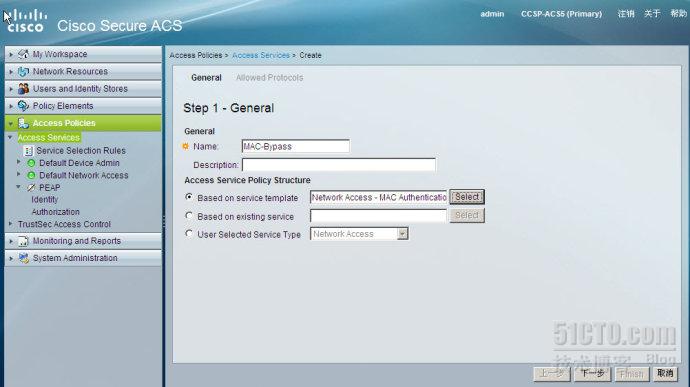This screenshot has width=690, height=387.
Task: Click the Access Policies icon
Action: 23,123
